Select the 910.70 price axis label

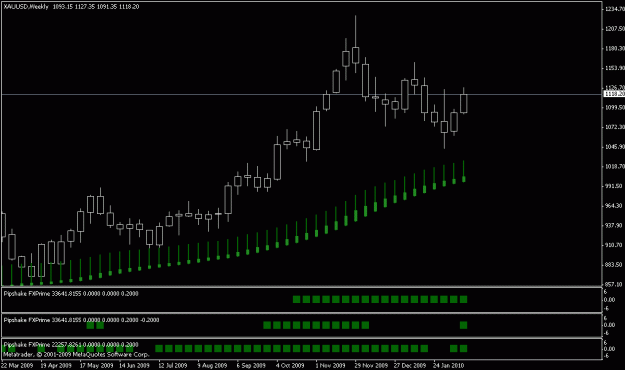(613, 245)
